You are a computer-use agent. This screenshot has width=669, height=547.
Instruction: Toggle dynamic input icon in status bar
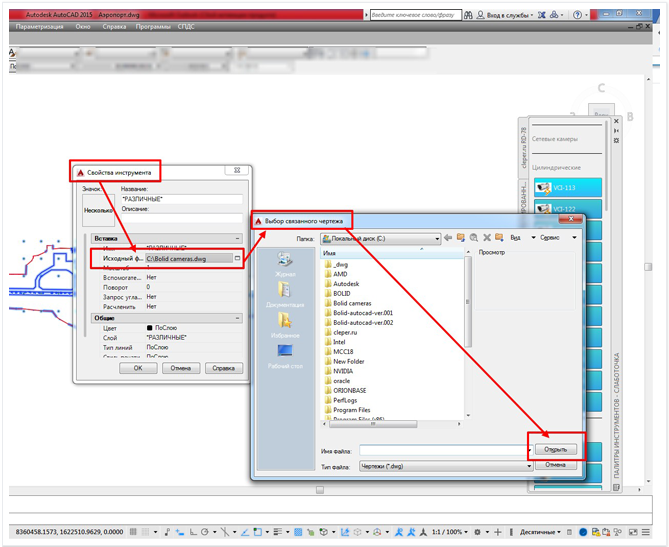point(180,532)
